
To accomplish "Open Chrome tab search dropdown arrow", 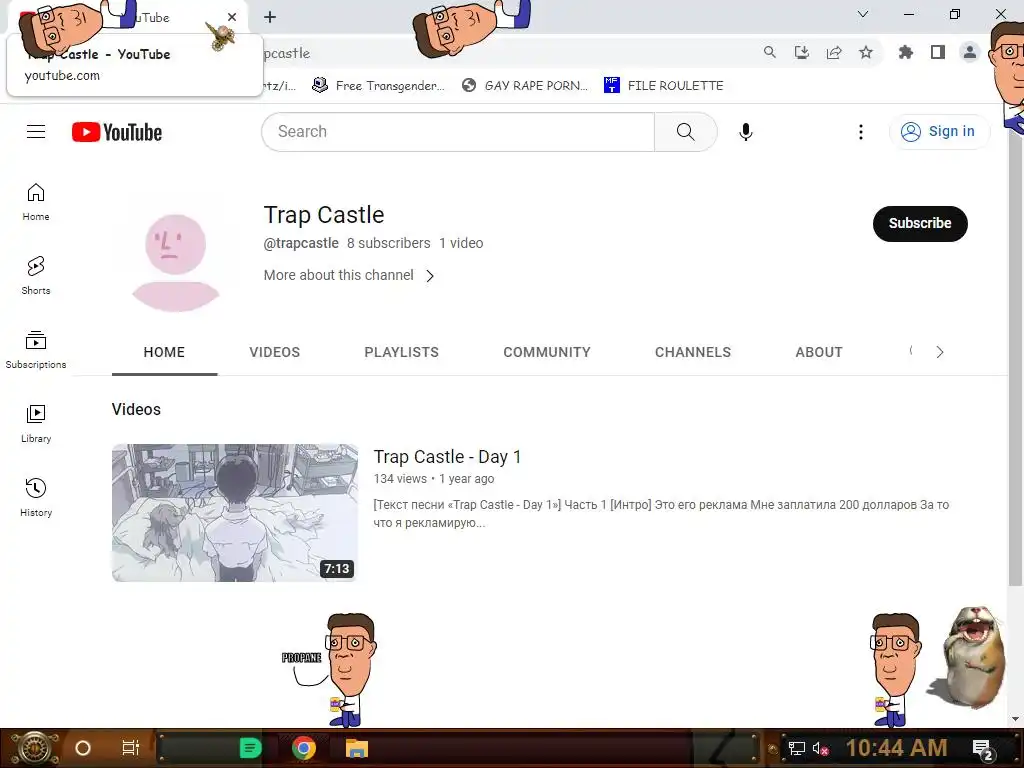I will pos(863,14).
